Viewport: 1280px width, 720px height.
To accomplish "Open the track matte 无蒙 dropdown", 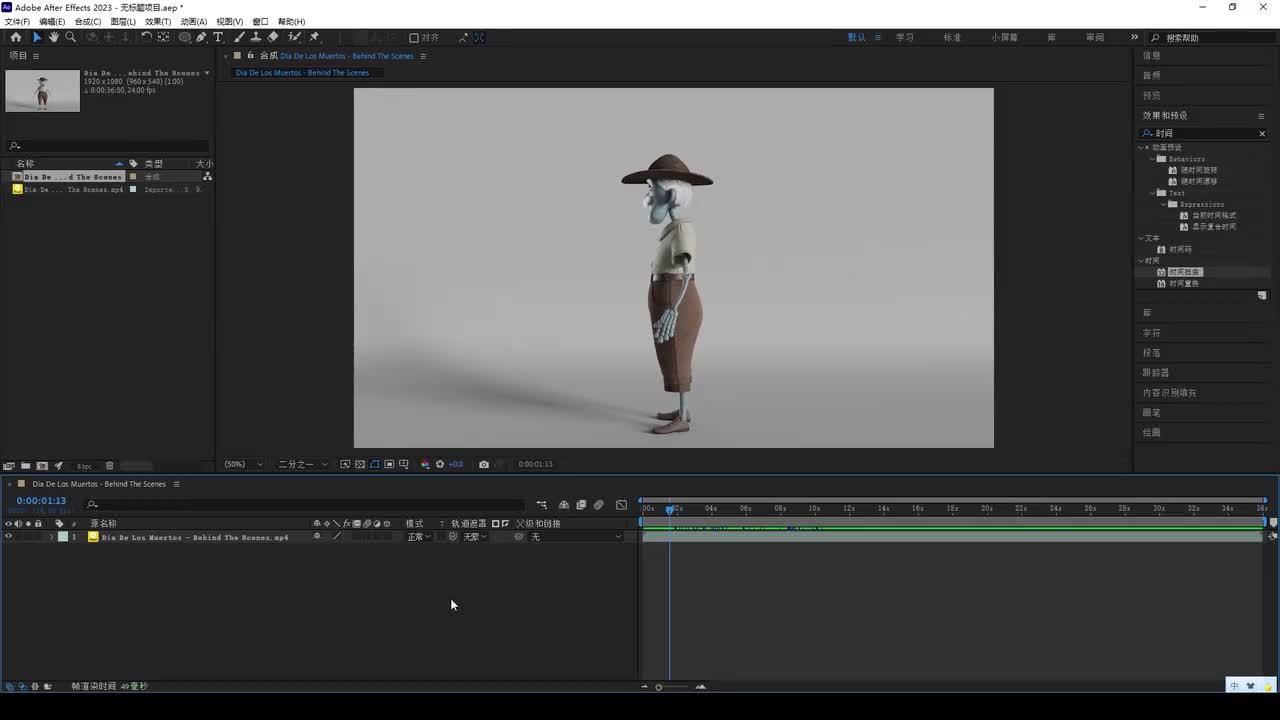I will click(475, 537).
